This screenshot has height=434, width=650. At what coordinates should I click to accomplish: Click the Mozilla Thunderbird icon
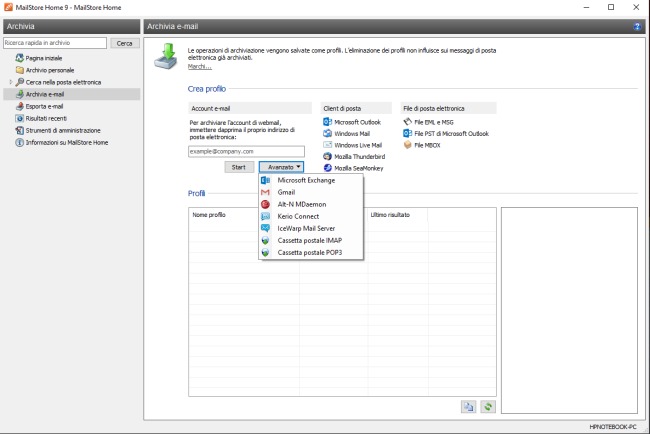point(327,157)
